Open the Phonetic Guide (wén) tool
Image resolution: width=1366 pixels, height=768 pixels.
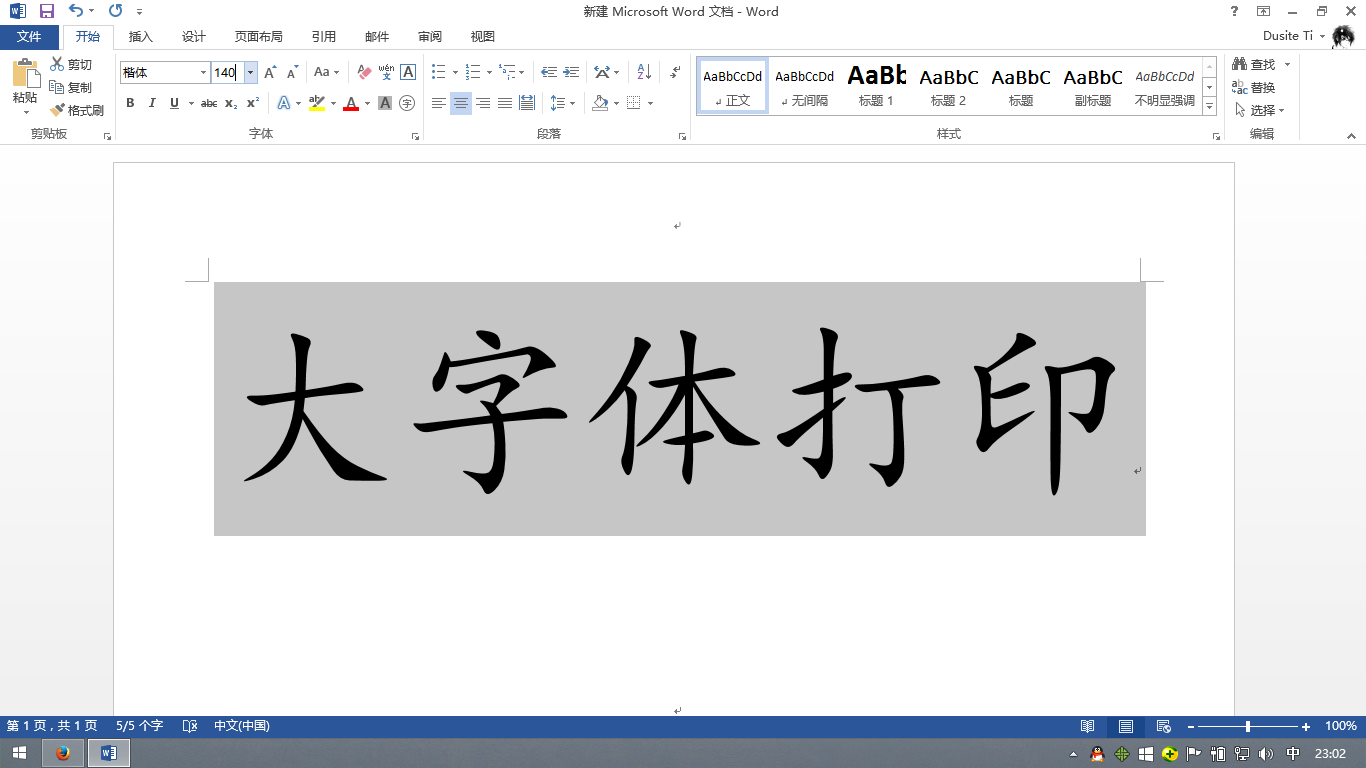click(x=386, y=72)
